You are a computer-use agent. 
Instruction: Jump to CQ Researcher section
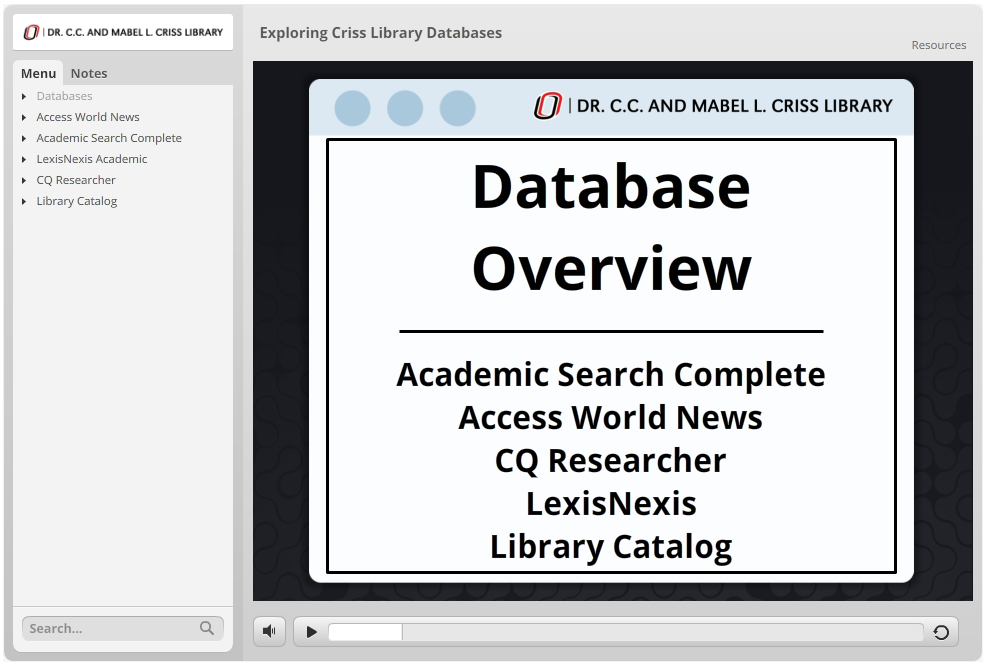(76, 180)
